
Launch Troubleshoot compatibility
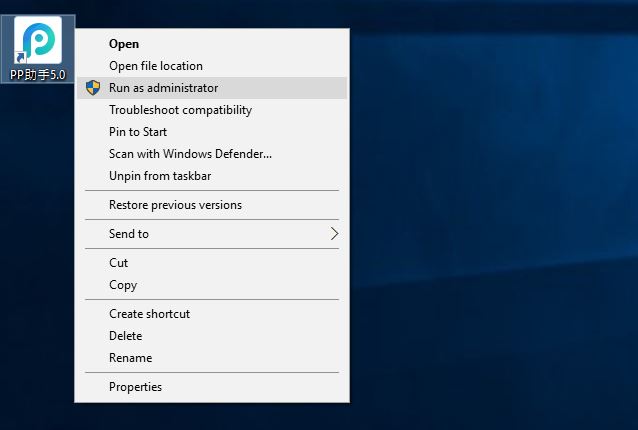tap(180, 110)
